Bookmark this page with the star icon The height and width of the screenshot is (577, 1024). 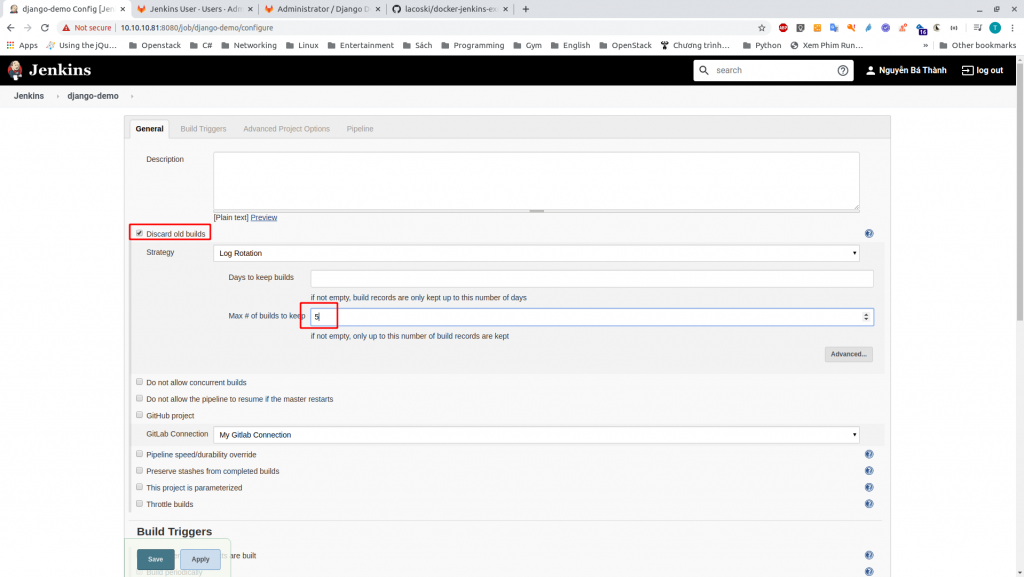761,28
